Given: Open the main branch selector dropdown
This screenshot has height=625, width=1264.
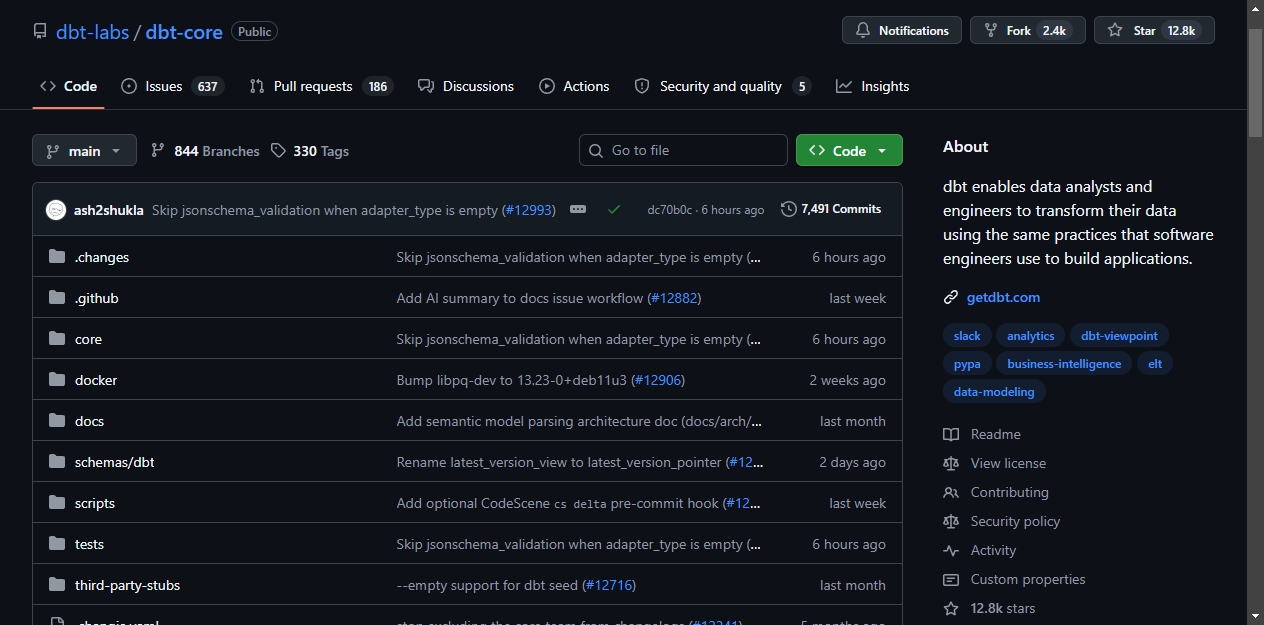Looking at the screenshot, I should 84,151.
